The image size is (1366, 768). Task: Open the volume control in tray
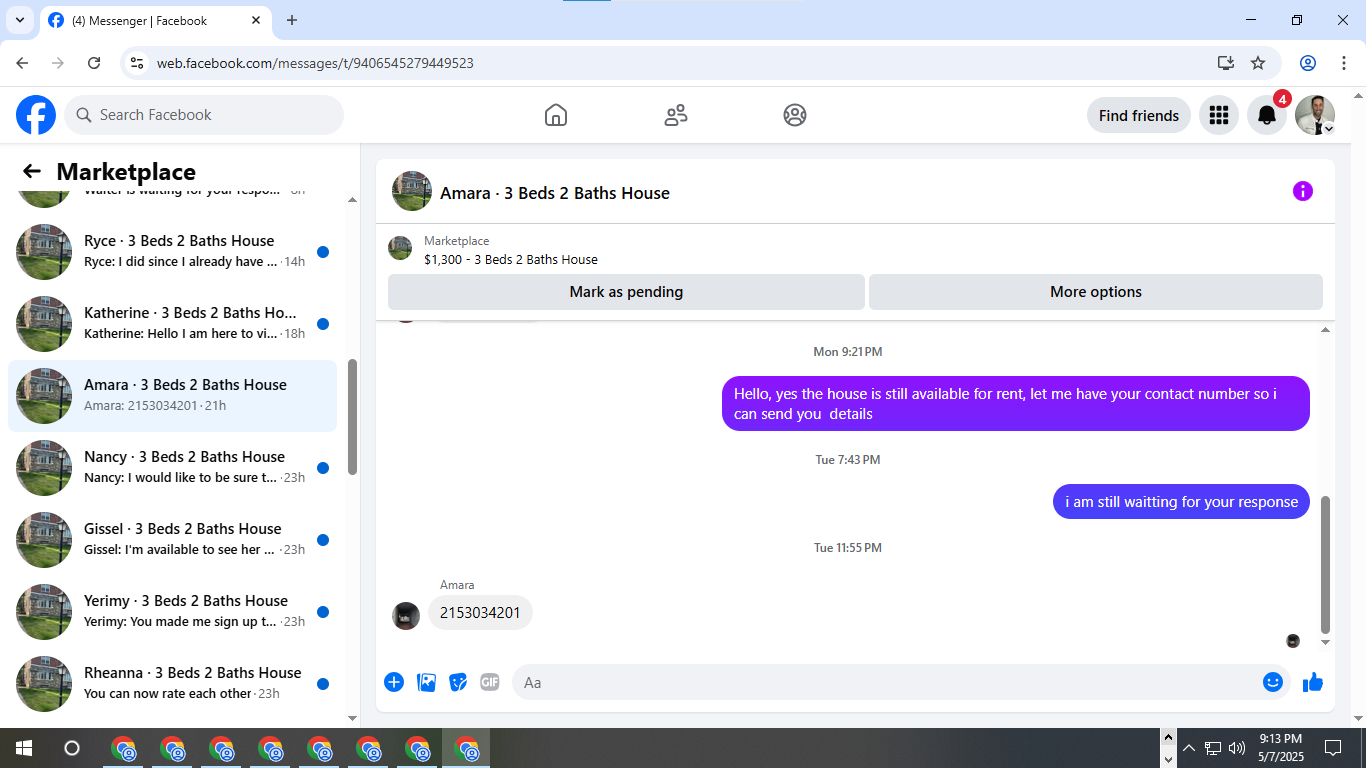coord(1237,748)
